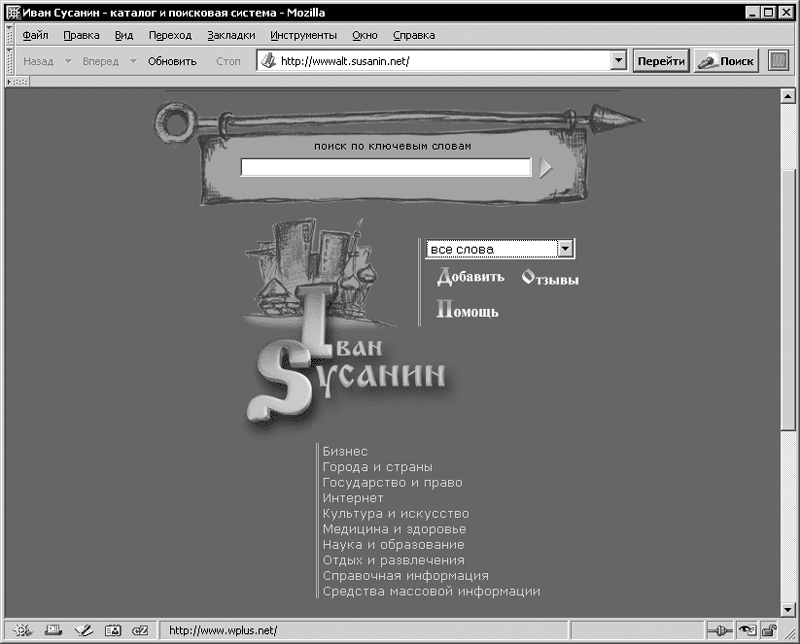The image size is (800, 644).
Task: Click the status bar URL text http://www.wplus.net/
Action: click(223, 631)
